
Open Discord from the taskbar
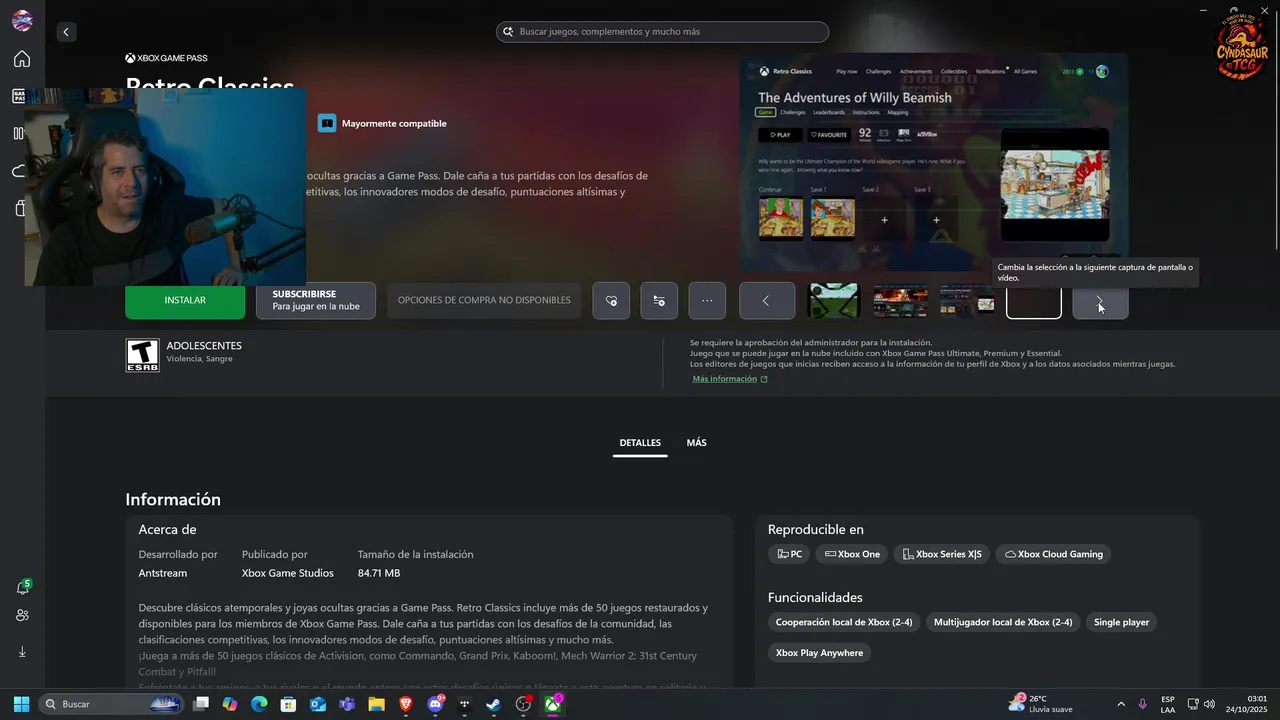tap(436, 704)
